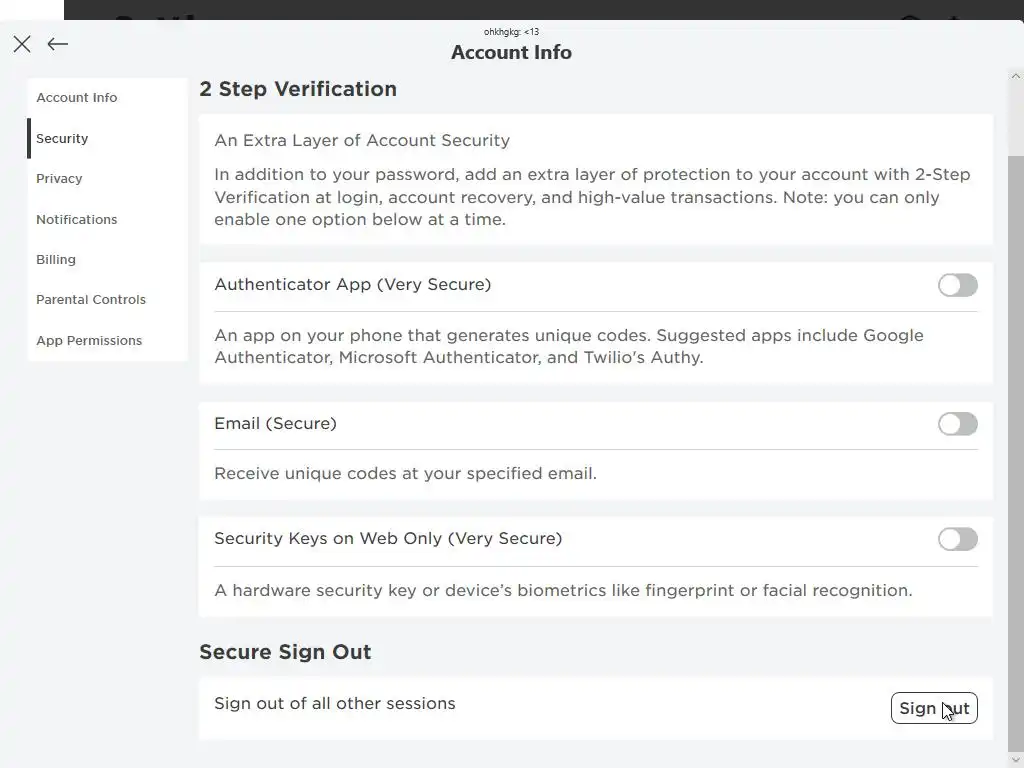The image size is (1024, 768).
Task: Select App Permissions in the sidebar
Action: click(89, 341)
